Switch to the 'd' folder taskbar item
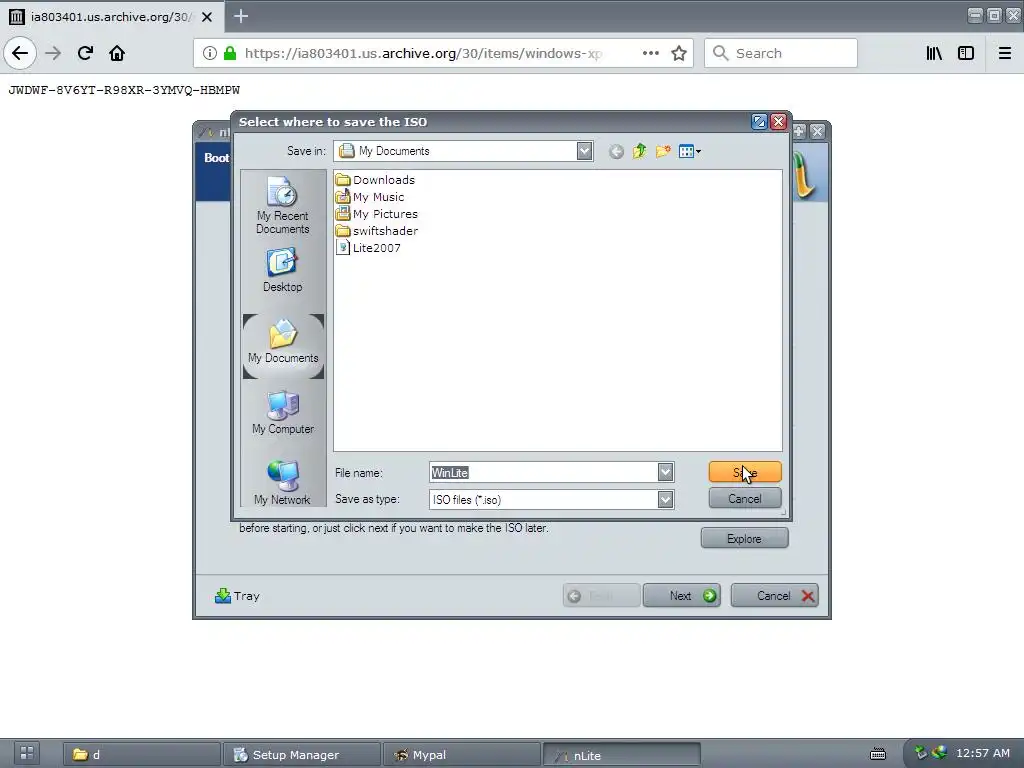This screenshot has width=1024, height=768. (141, 754)
